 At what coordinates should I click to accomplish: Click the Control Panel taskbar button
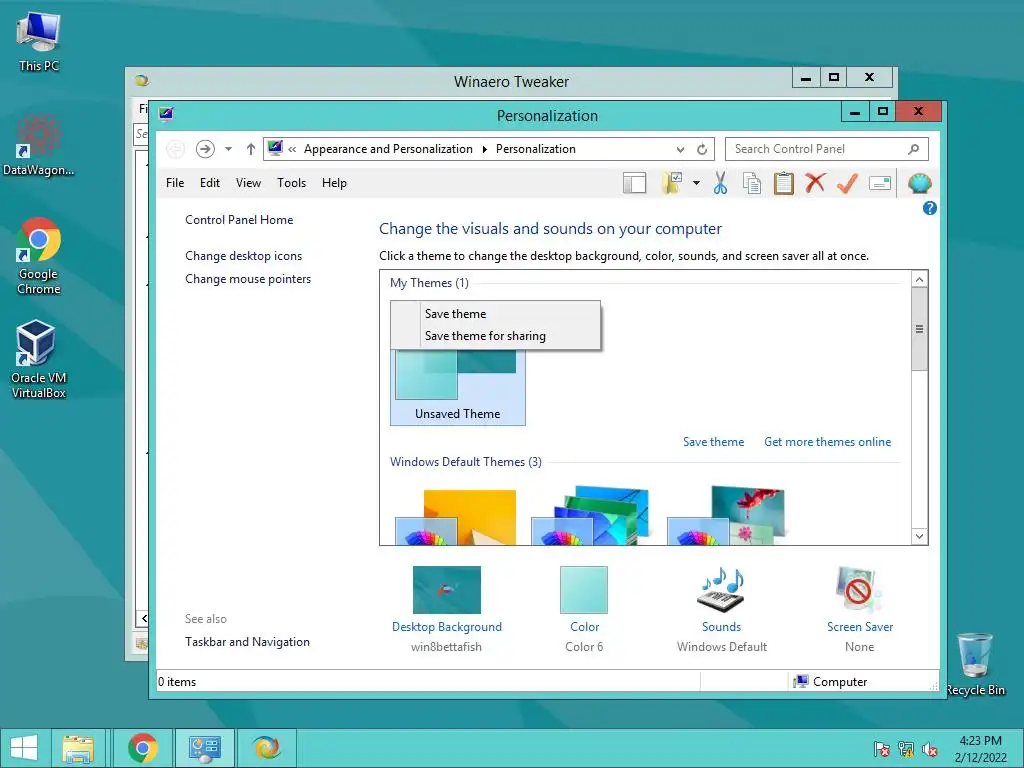[x=205, y=748]
